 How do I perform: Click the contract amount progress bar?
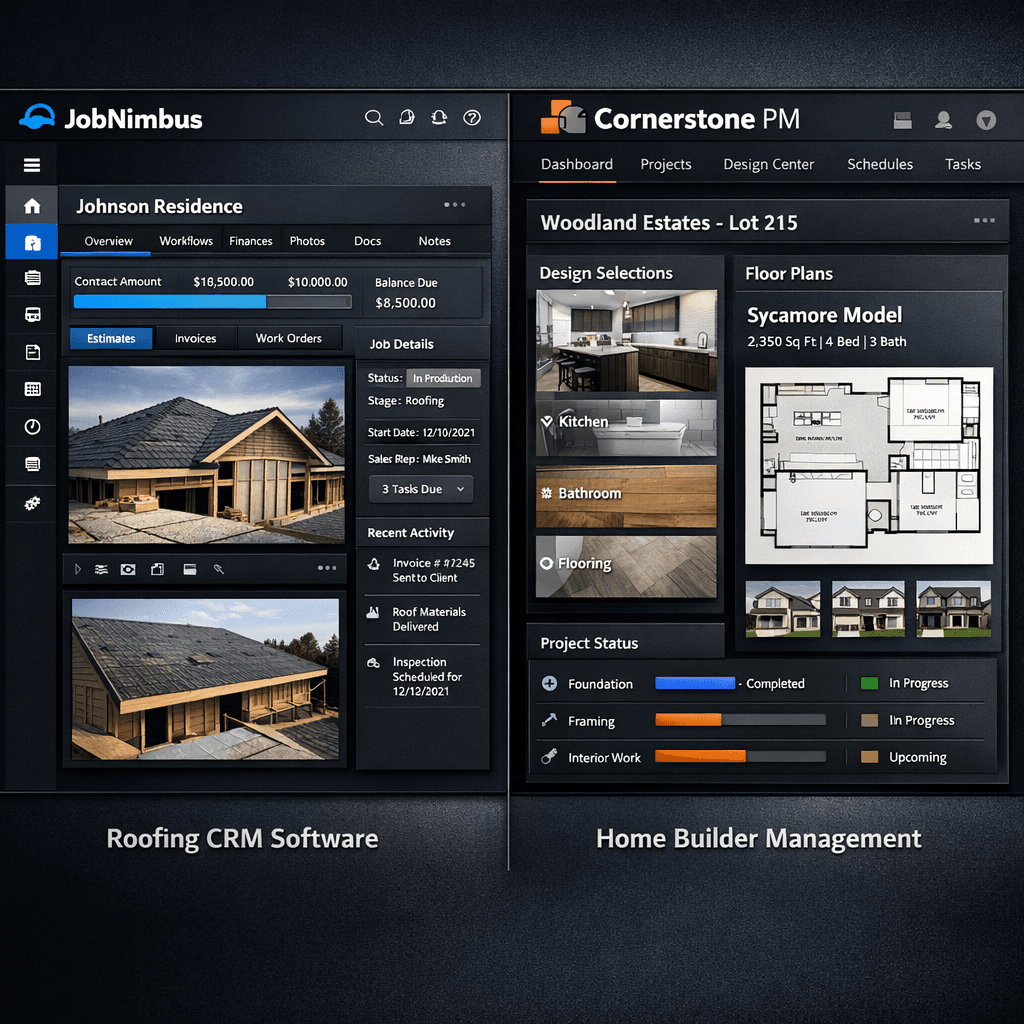[x=212, y=302]
